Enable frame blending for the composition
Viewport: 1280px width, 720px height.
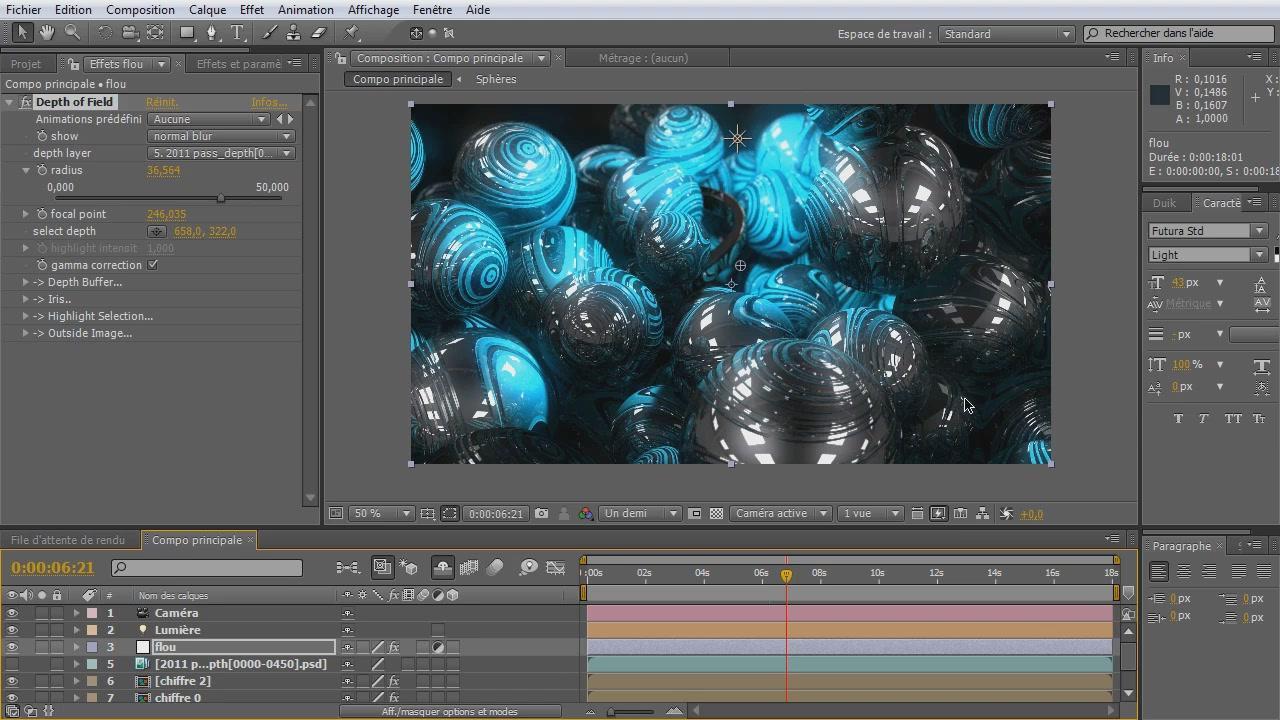click(x=469, y=568)
